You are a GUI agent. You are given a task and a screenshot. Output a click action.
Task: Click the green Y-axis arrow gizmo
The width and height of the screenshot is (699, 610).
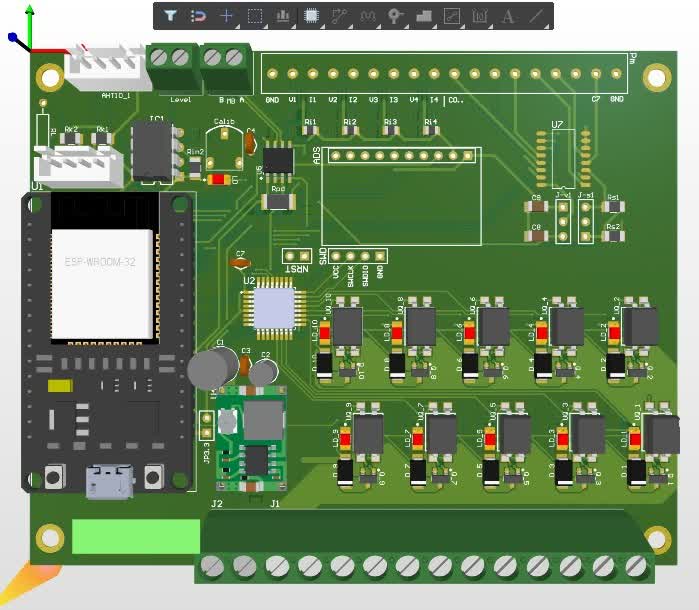tap(29, 27)
